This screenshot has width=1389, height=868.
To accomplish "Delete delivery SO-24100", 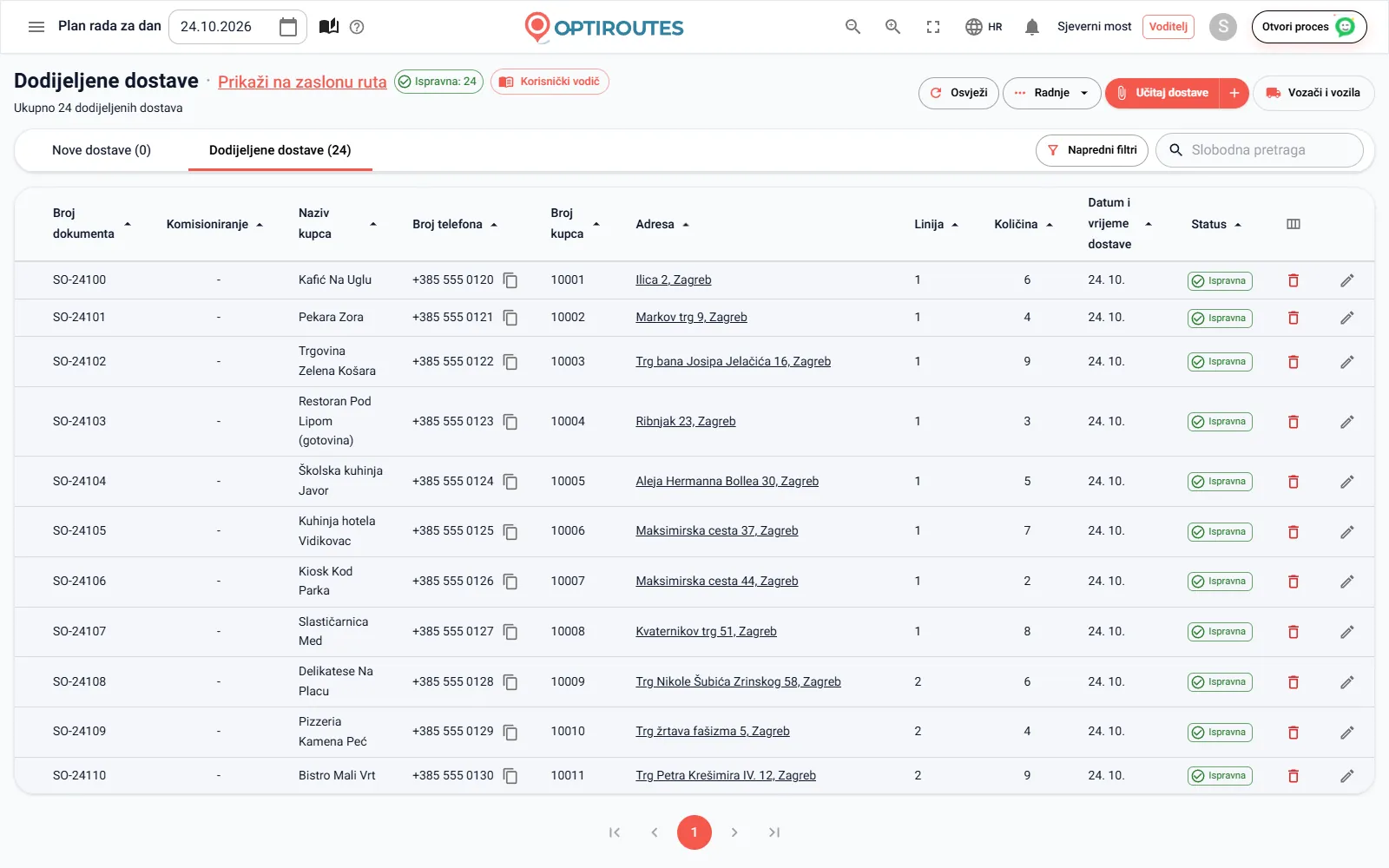I will [x=1294, y=280].
